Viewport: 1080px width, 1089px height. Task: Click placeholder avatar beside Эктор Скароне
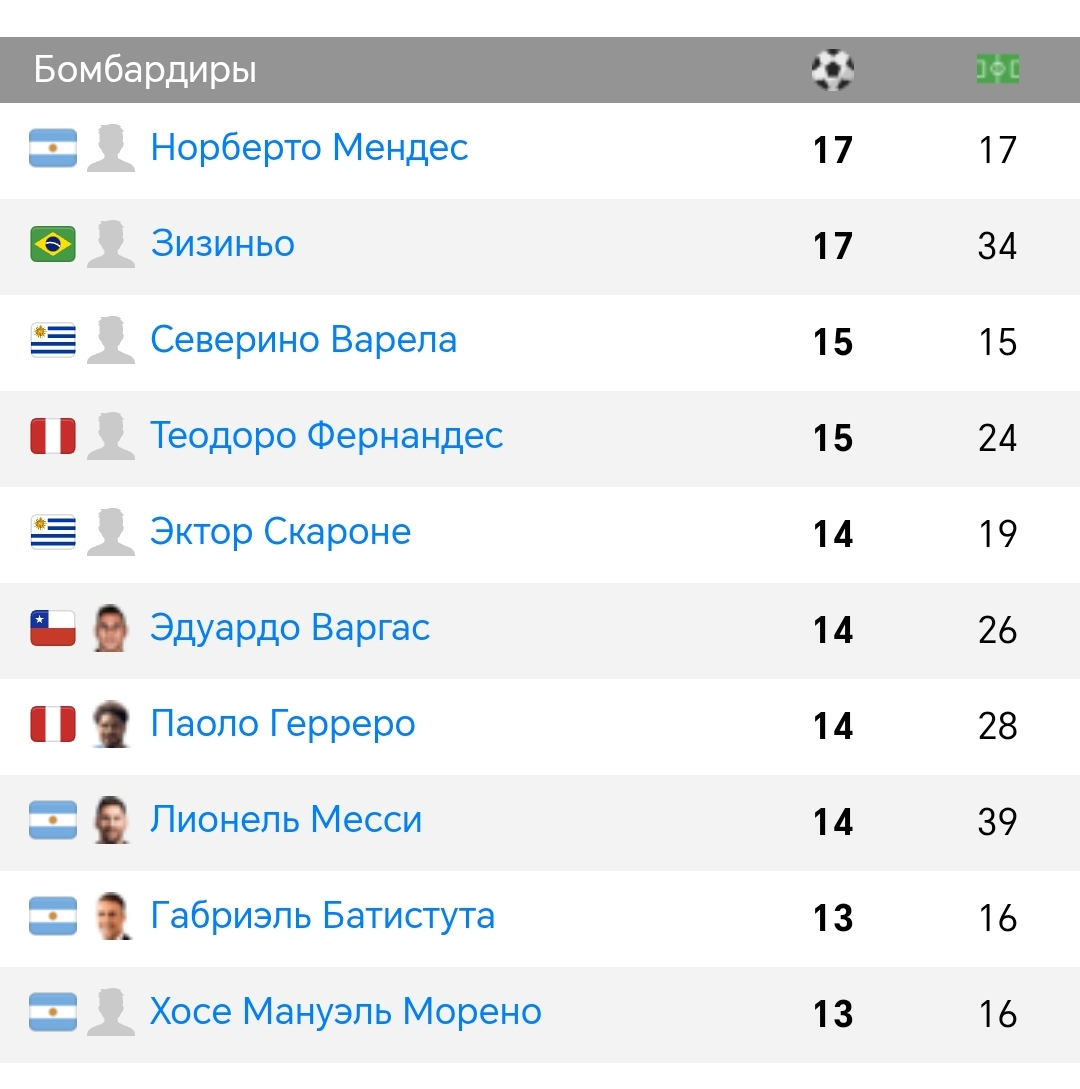point(111,532)
